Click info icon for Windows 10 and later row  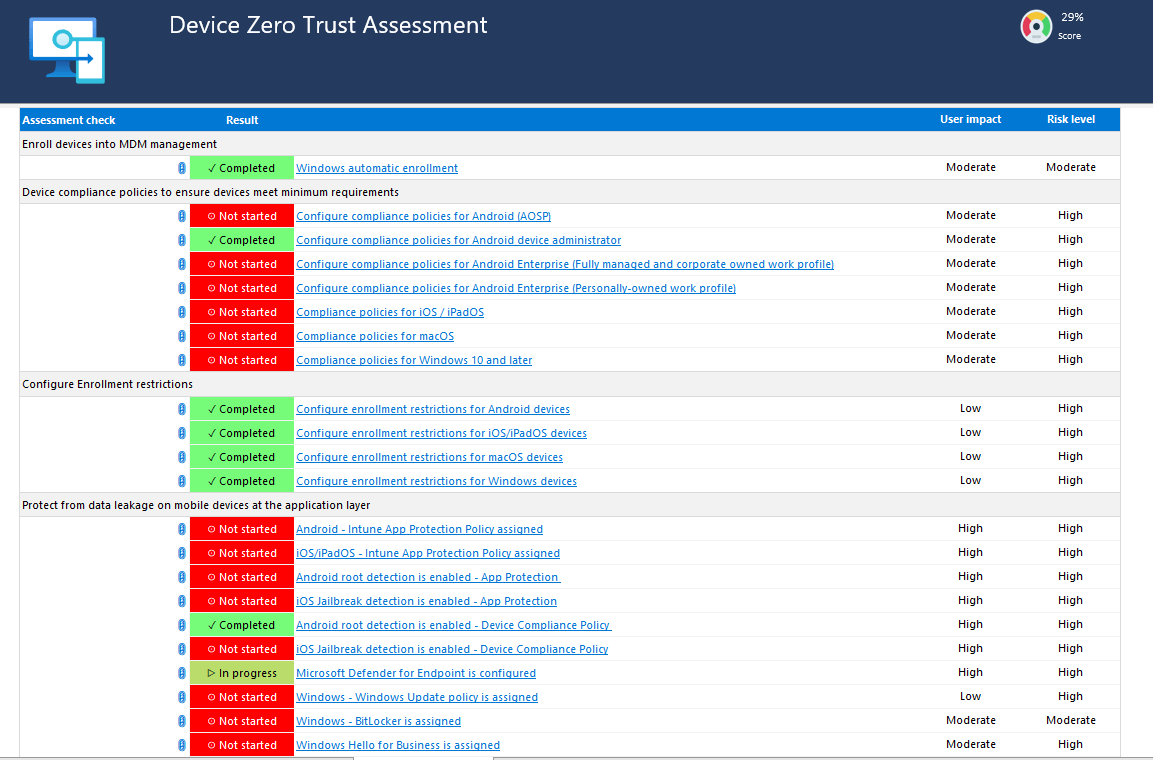click(x=182, y=360)
